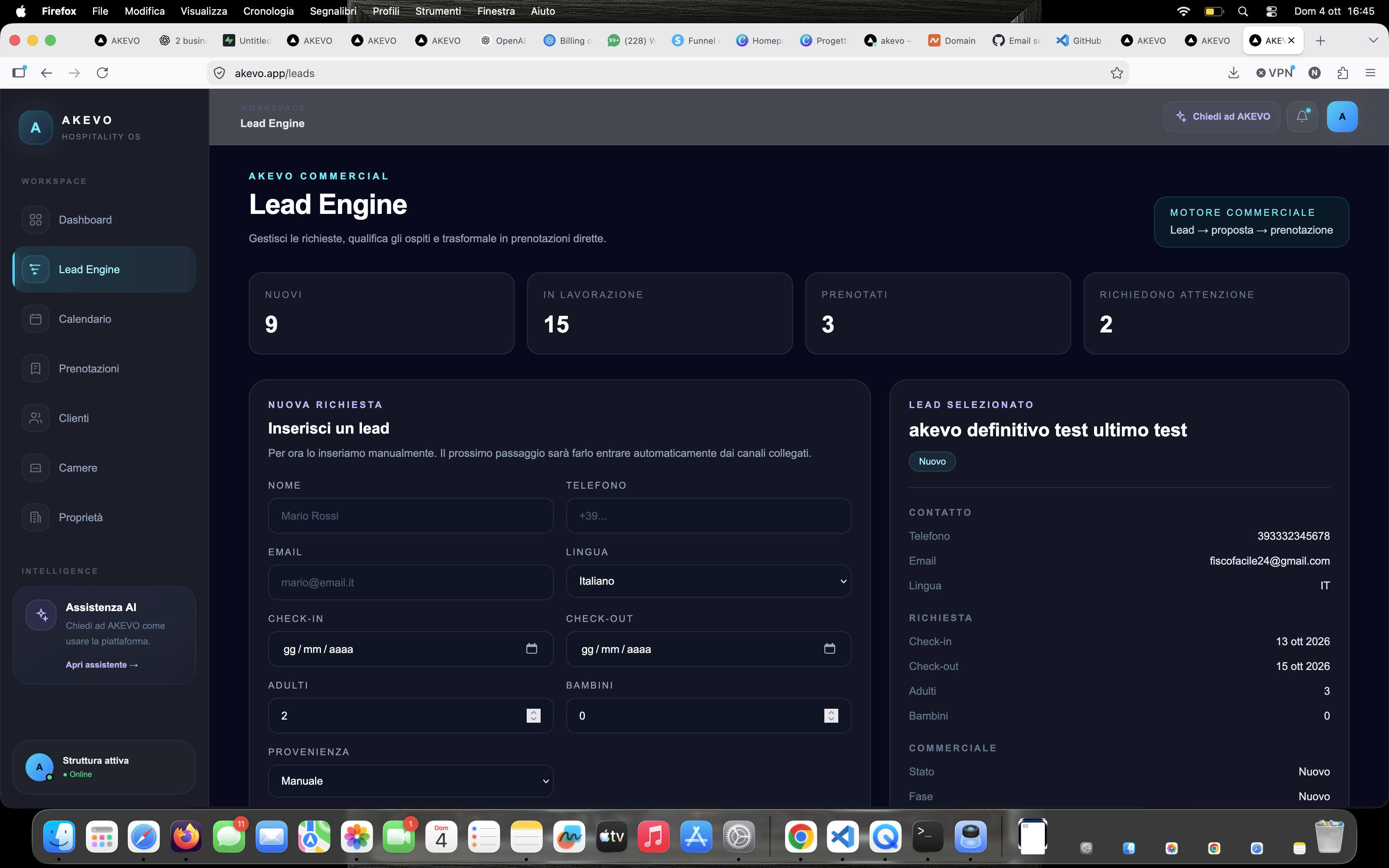Open the Clienti section
The width and height of the screenshot is (1389, 868).
[x=104, y=418]
